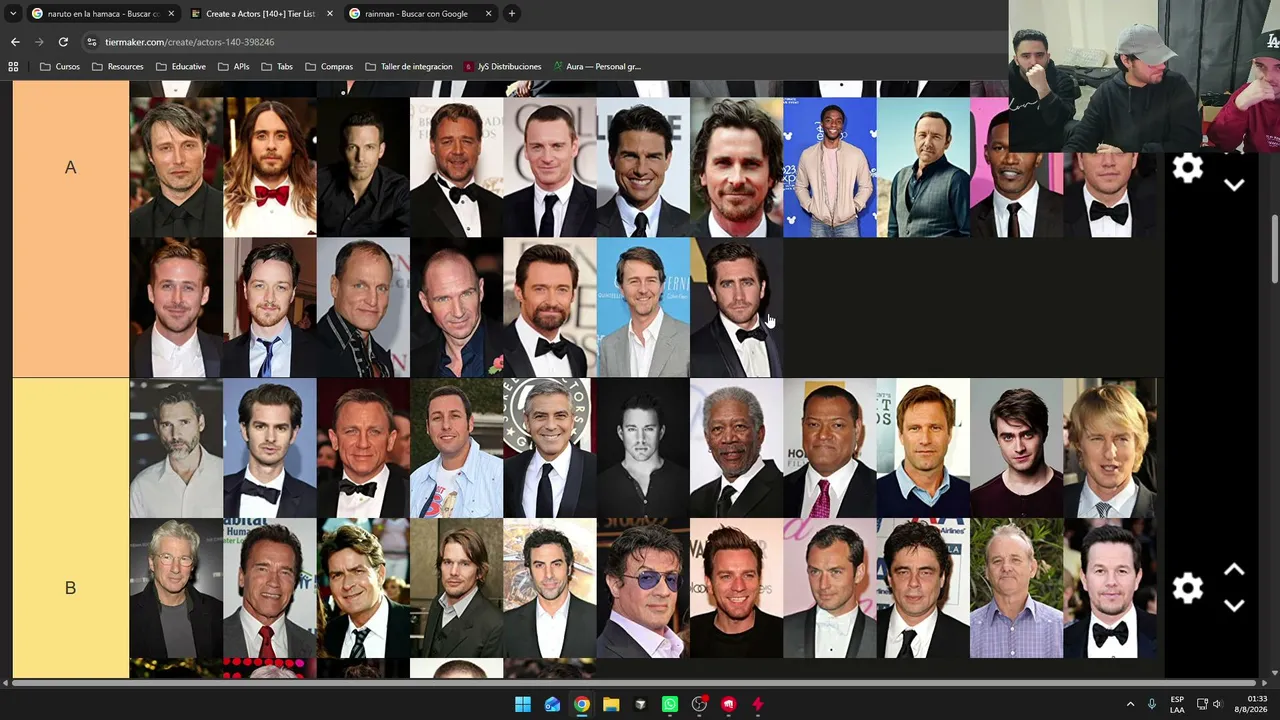Select the man in pink jacket on blue backdrop
Image resolution: width=1280 pixels, height=720 pixels.
coord(830,167)
